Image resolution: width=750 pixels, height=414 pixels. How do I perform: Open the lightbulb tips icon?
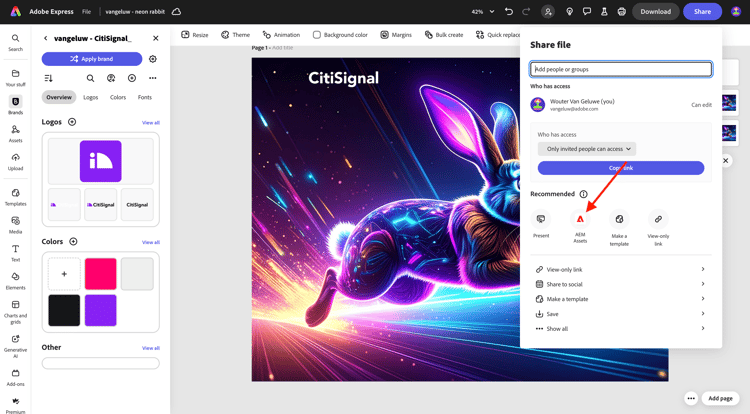click(x=569, y=11)
